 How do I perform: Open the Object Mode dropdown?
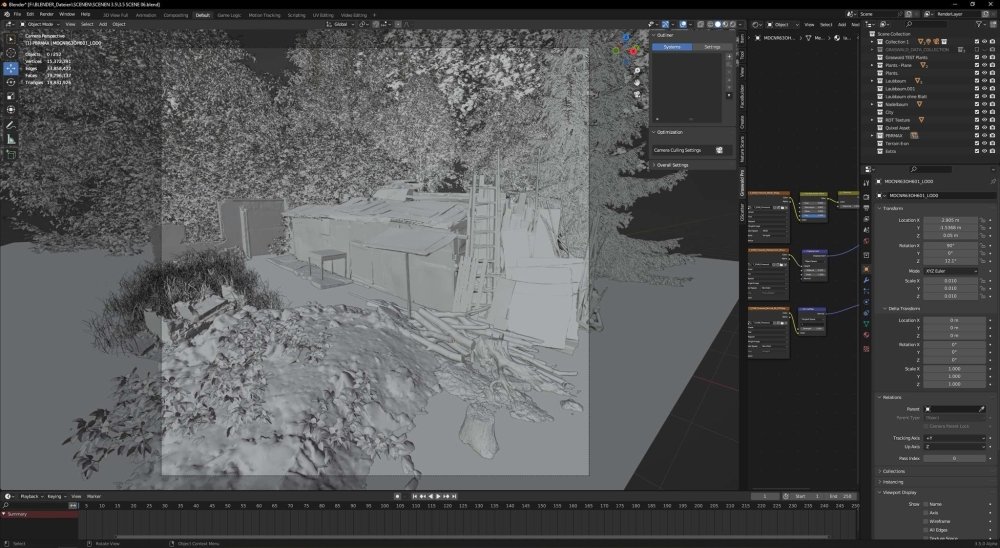point(39,24)
